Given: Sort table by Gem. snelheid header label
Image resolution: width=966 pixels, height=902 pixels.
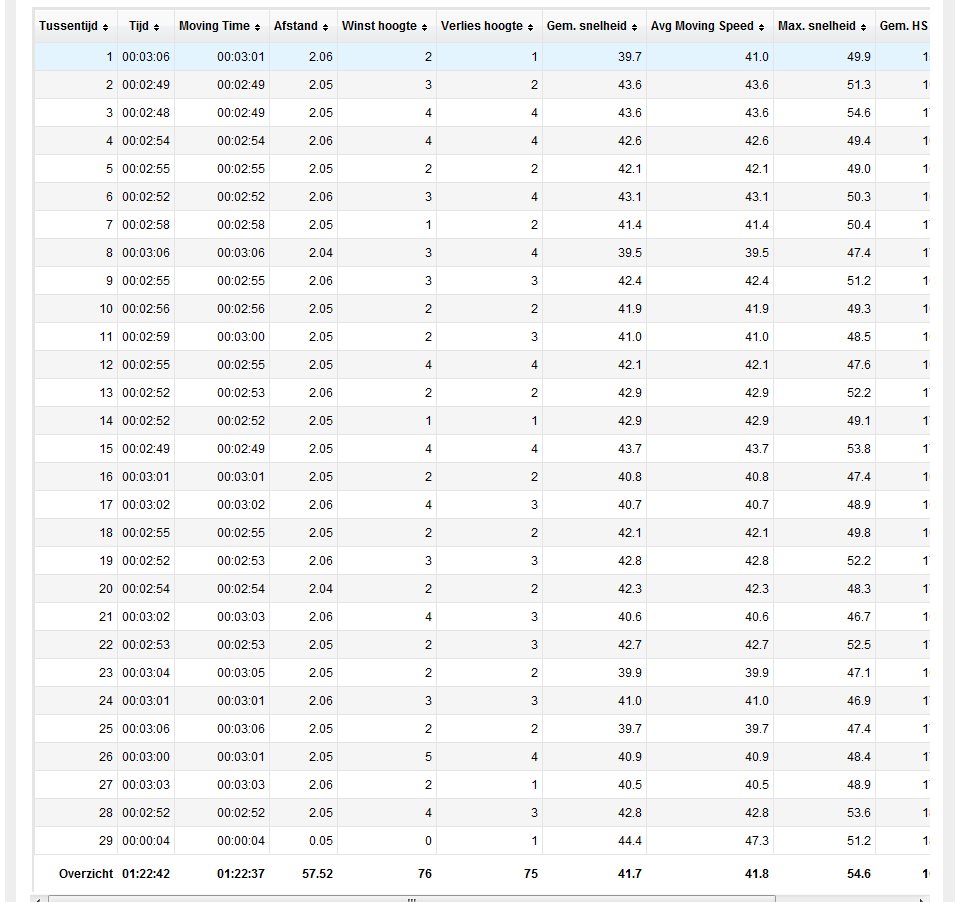Looking at the screenshot, I should tap(586, 26).
